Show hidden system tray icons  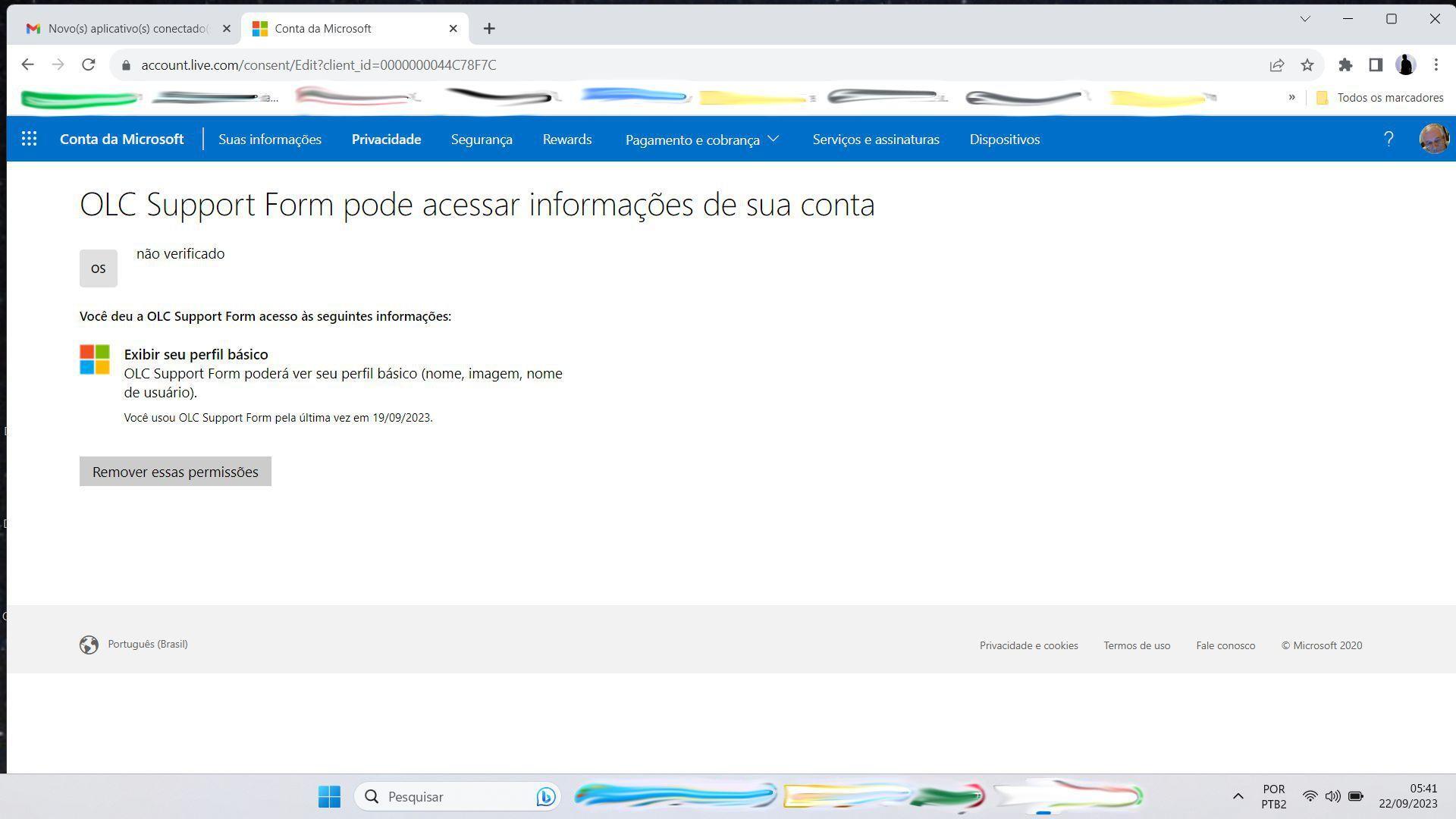(1238, 796)
